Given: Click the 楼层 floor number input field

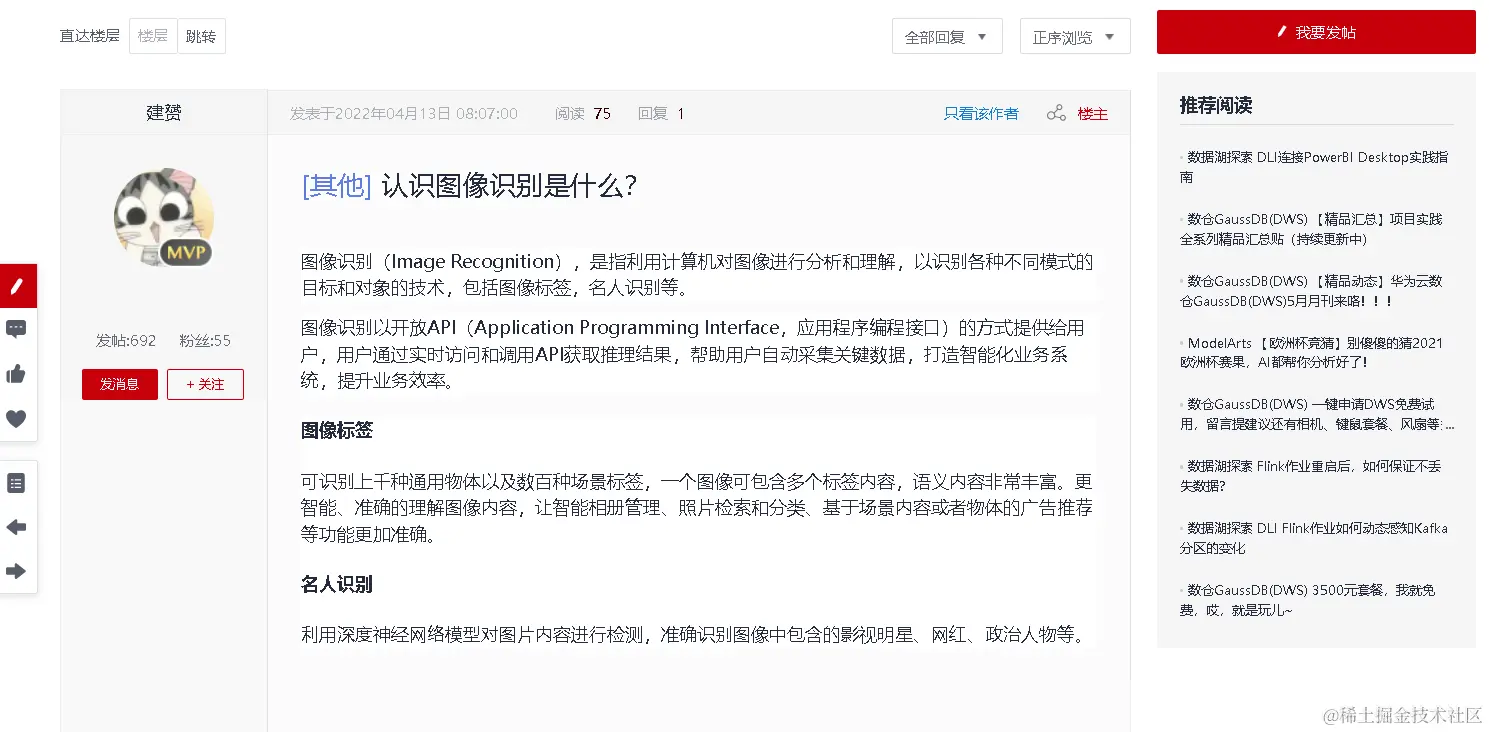Looking at the screenshot, I should pyautogui.click(x=153, y=36).
